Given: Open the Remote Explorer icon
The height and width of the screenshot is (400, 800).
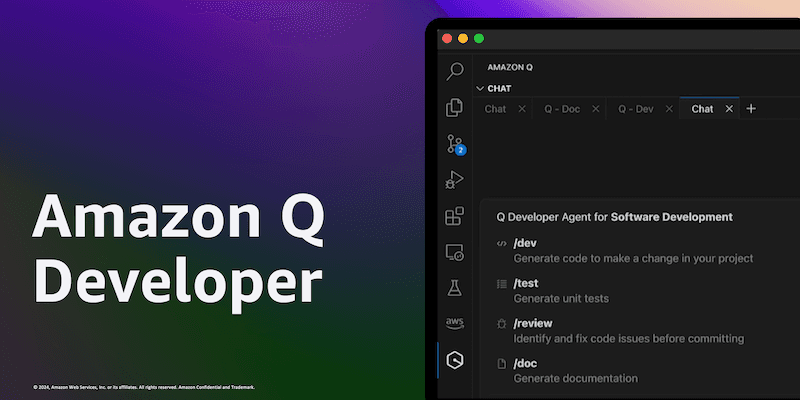Looking at the screenshot, I should click(x=455, y=252).
